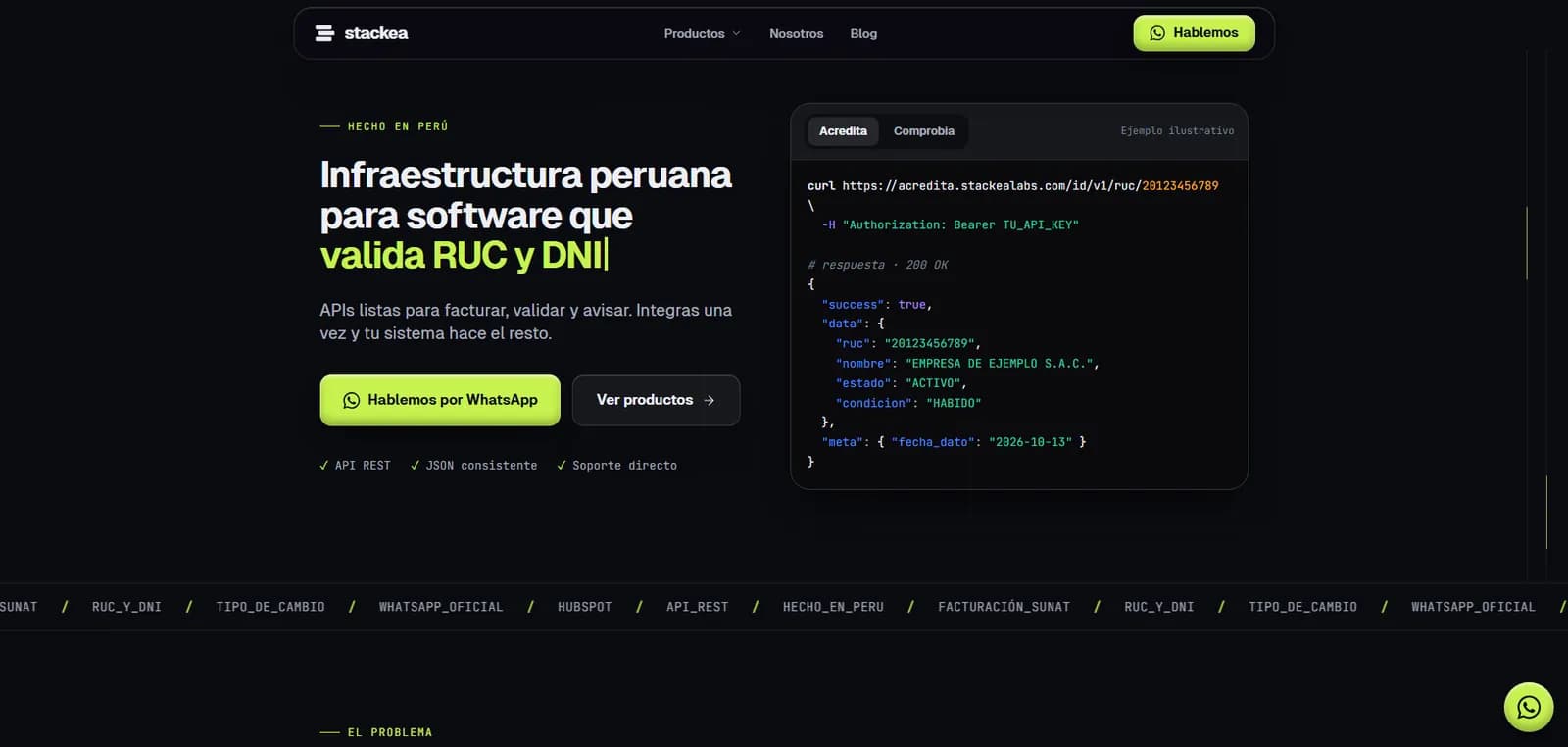The height and width of the screenshot is (747, 1568).
Task: Click the stackea logo icon
Action: [x=324, y=33]
